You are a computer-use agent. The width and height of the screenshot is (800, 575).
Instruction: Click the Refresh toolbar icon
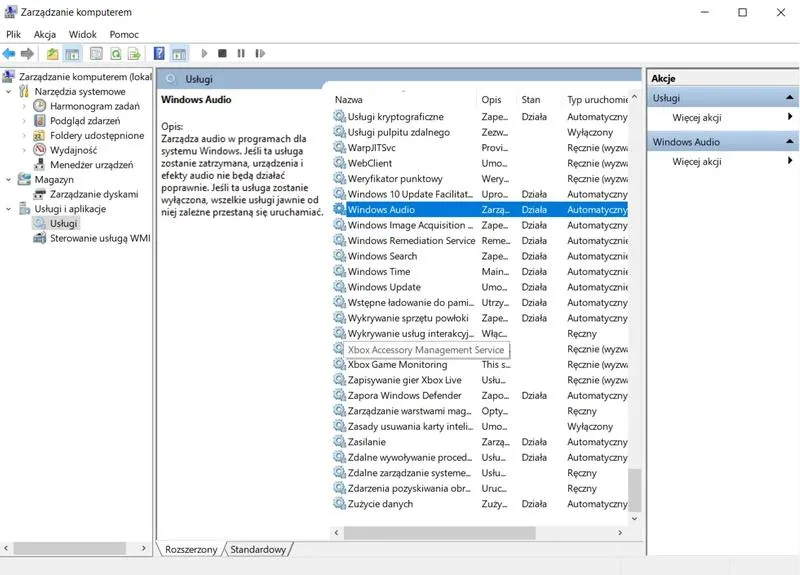116,54
